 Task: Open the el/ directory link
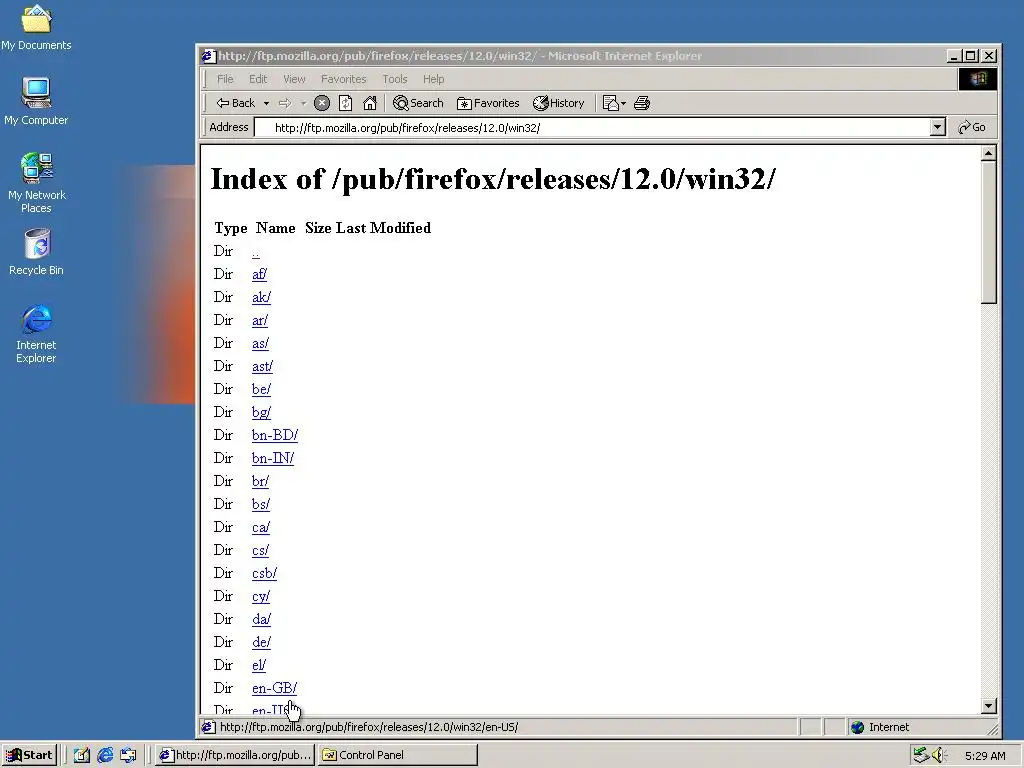point(259,665)
